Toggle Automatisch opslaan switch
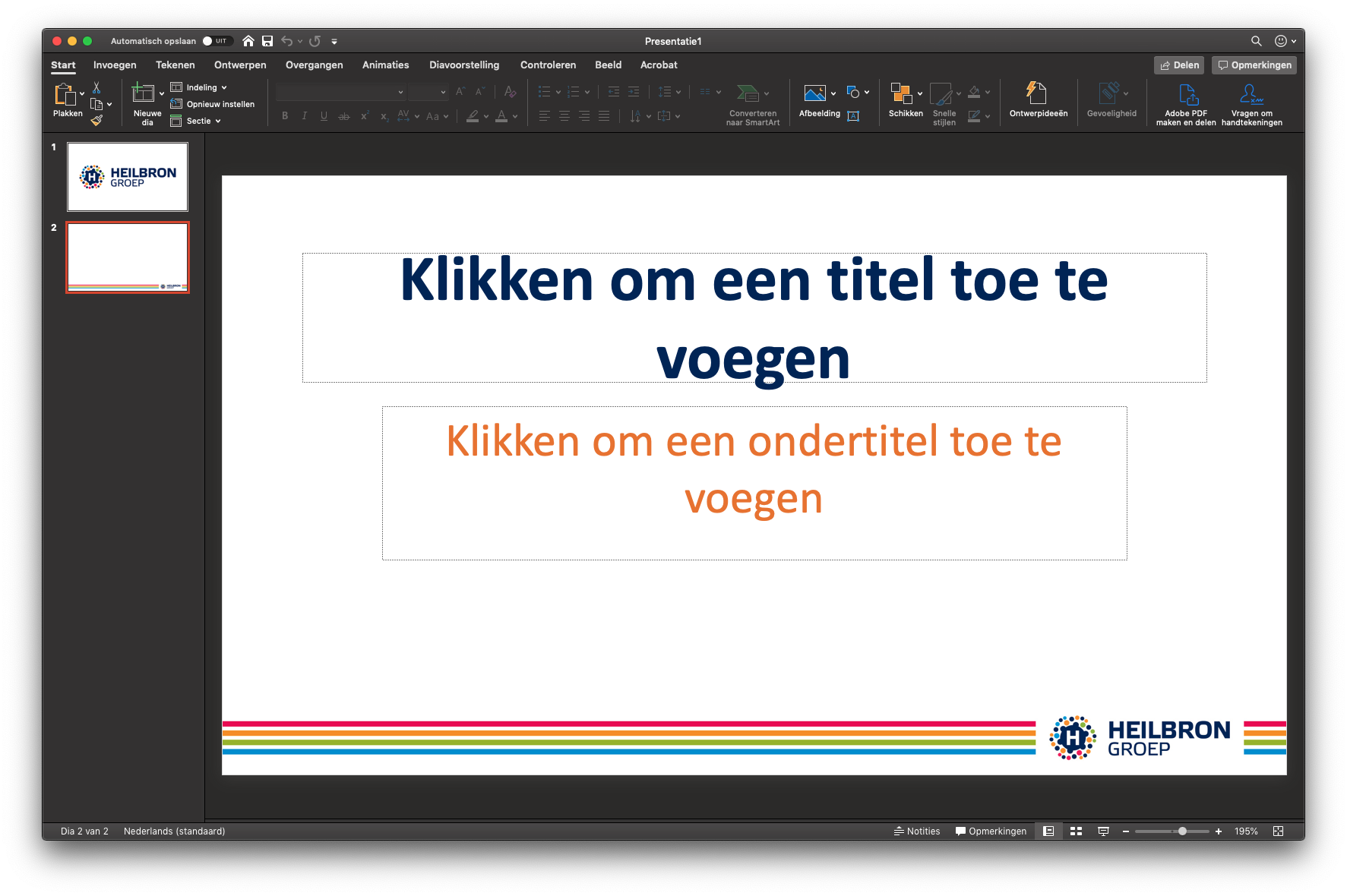 (x=216, y=41)
